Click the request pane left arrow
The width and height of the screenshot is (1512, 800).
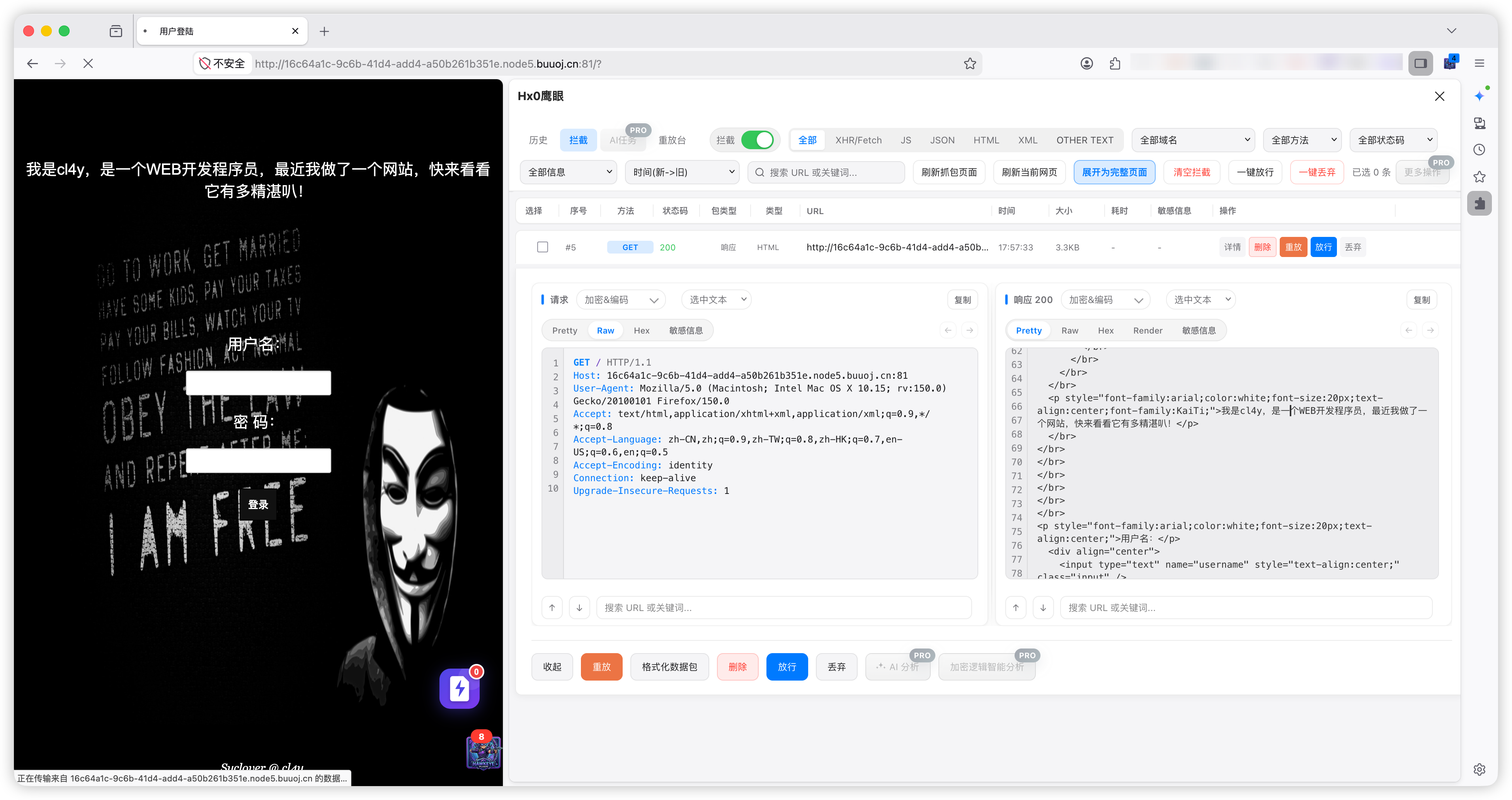coord(948,330)
